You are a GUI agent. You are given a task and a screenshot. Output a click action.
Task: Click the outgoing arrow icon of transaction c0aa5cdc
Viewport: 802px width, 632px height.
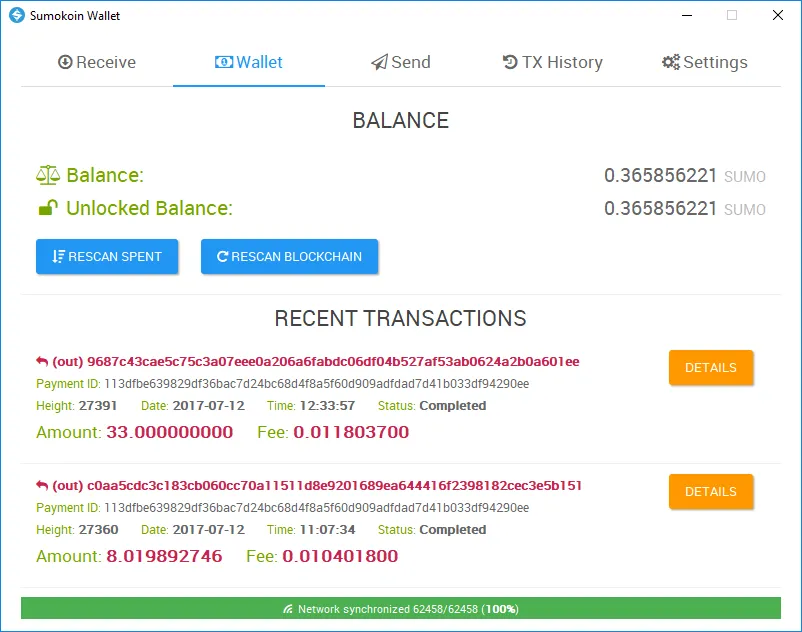42,486
